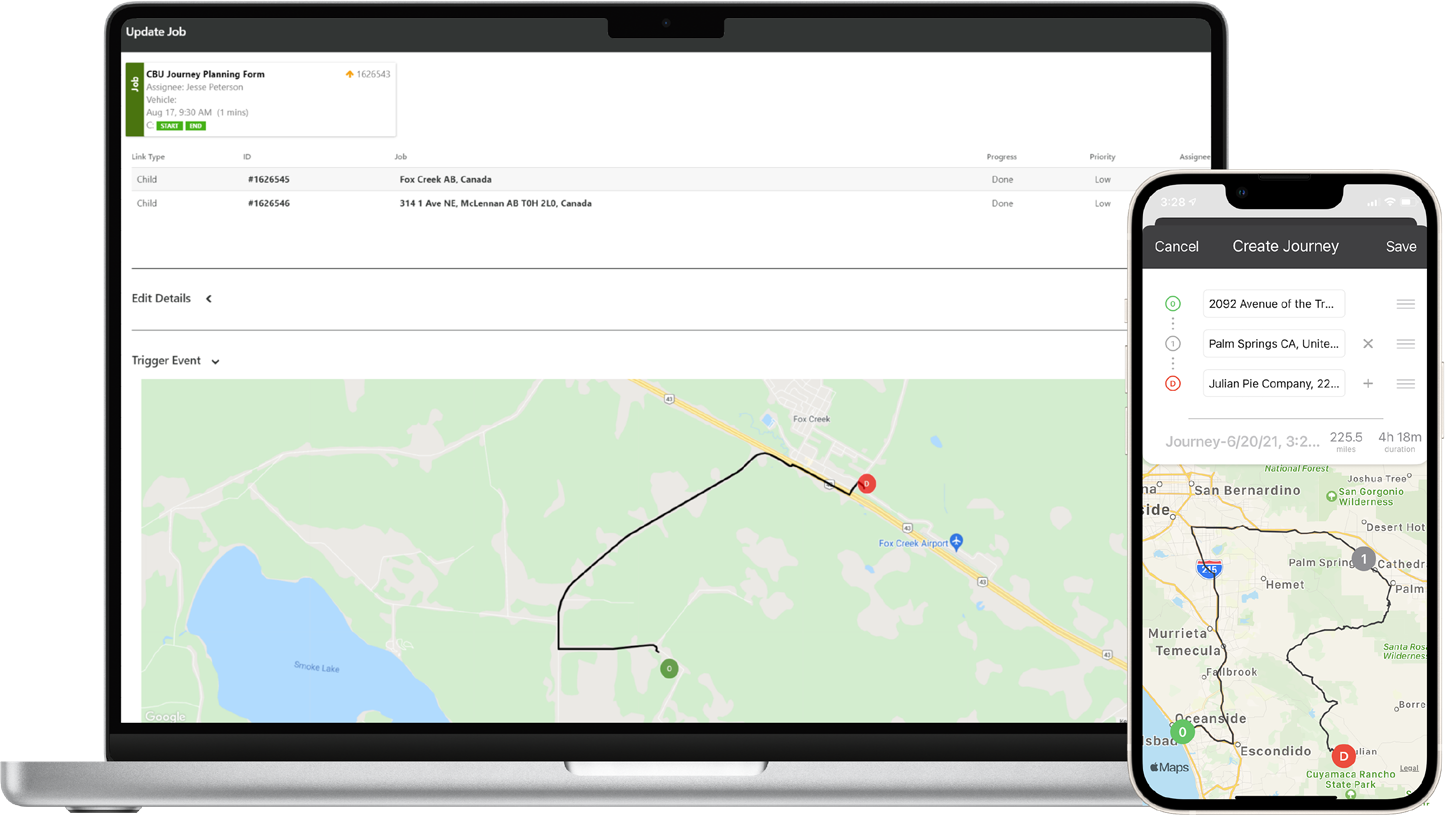Click the ID column header
1445x815 pixels.
click(247, 157)
